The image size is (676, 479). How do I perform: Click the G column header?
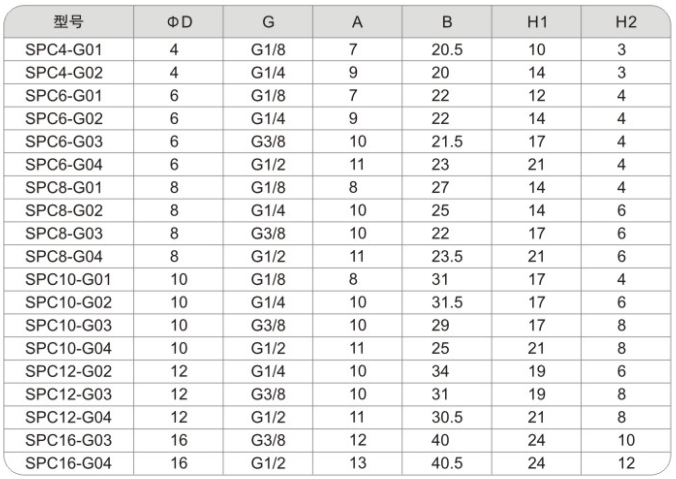(x=268, y=22)
